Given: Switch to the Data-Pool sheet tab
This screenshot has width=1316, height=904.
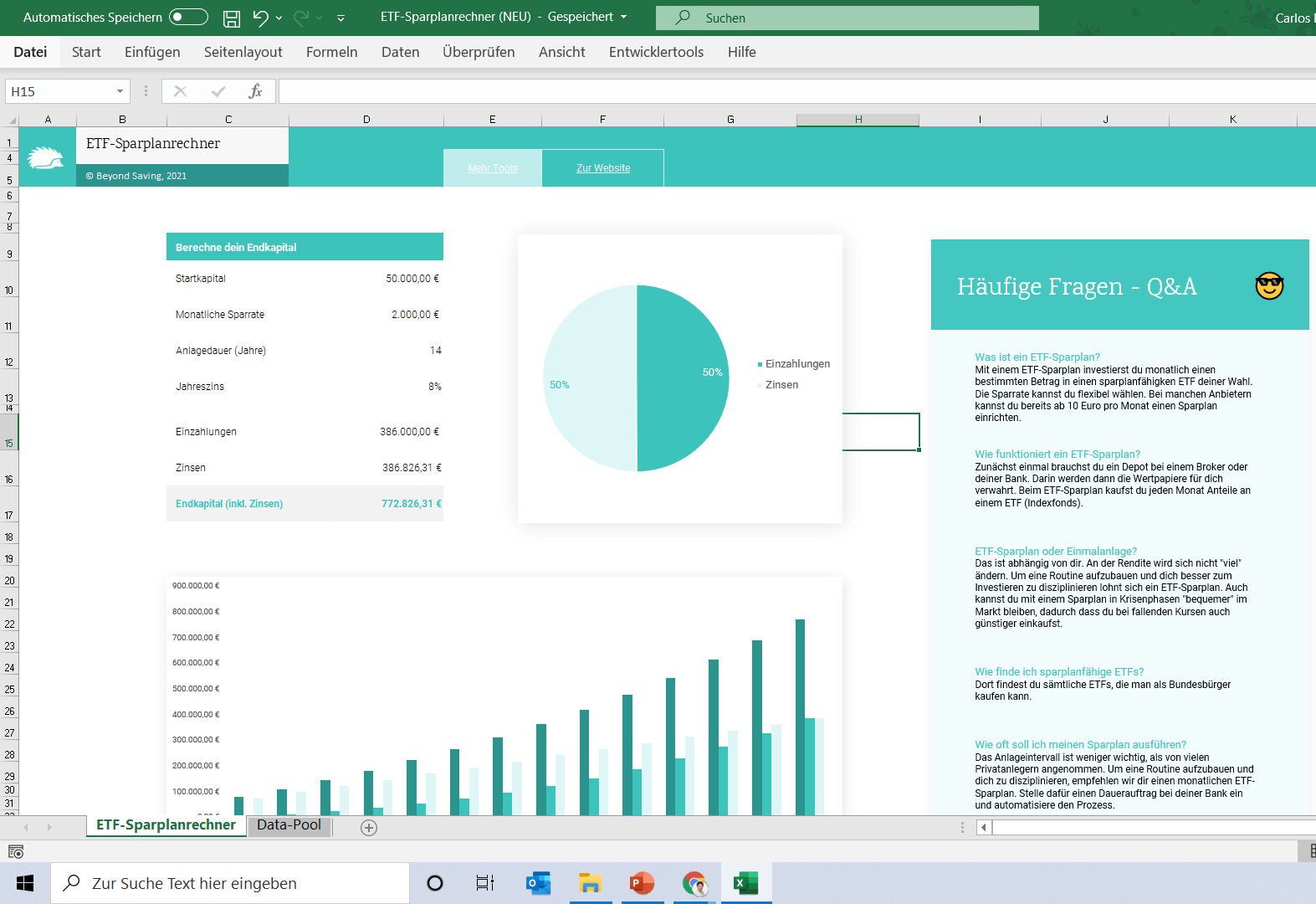Looking at the screenshot, I should pos(289,825).
